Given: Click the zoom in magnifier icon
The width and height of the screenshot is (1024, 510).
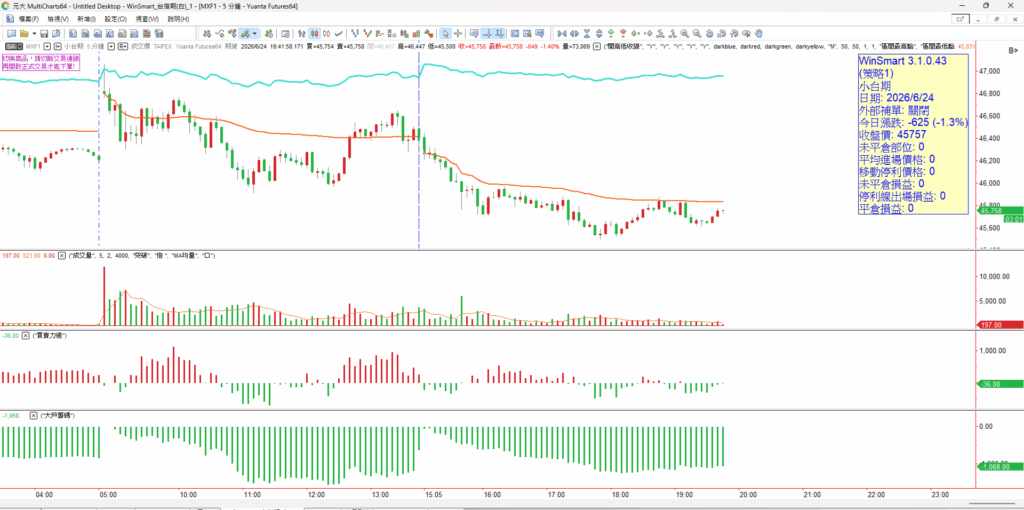Looking at the screenshot, I should 684,33.
